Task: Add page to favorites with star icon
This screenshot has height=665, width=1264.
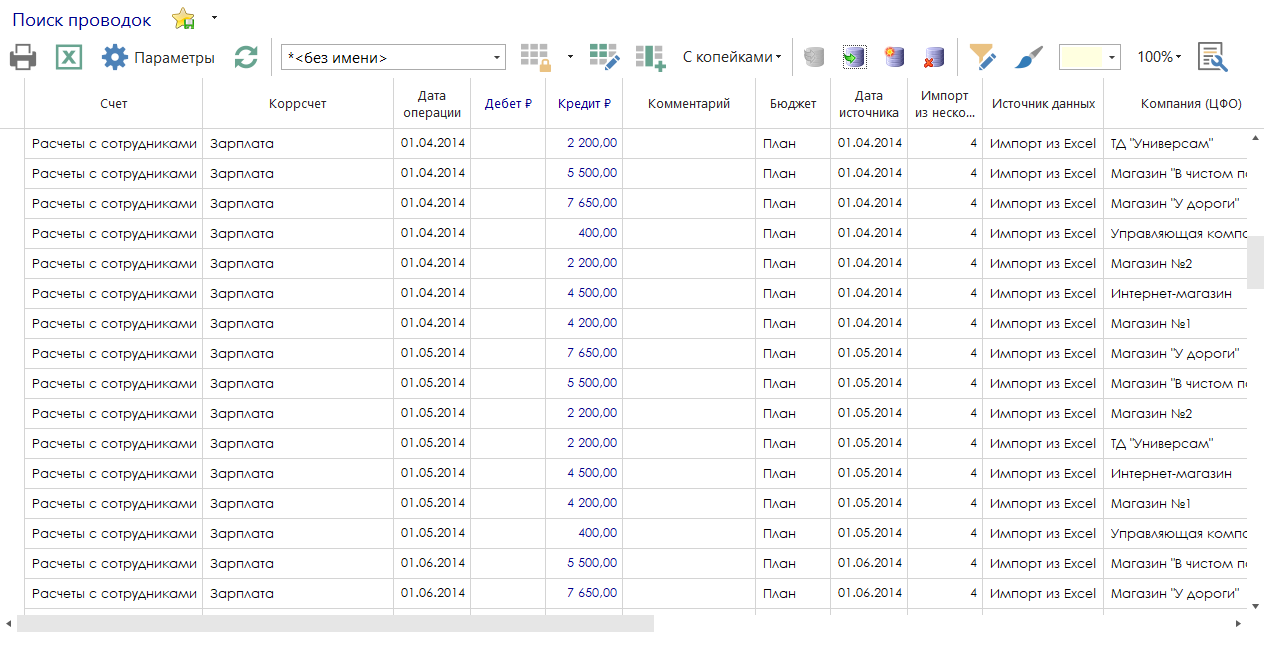Action: pos(184,19)
